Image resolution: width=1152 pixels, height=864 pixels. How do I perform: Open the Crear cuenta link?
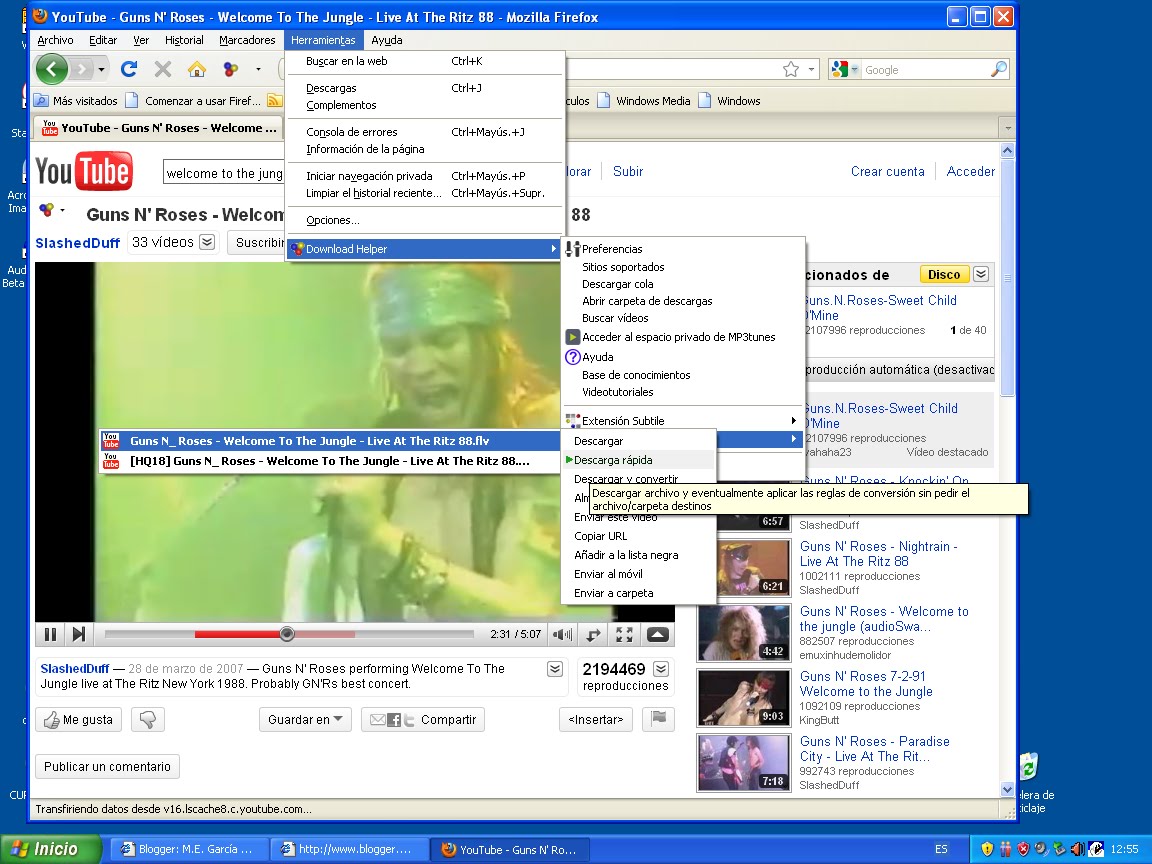[888, 171]
